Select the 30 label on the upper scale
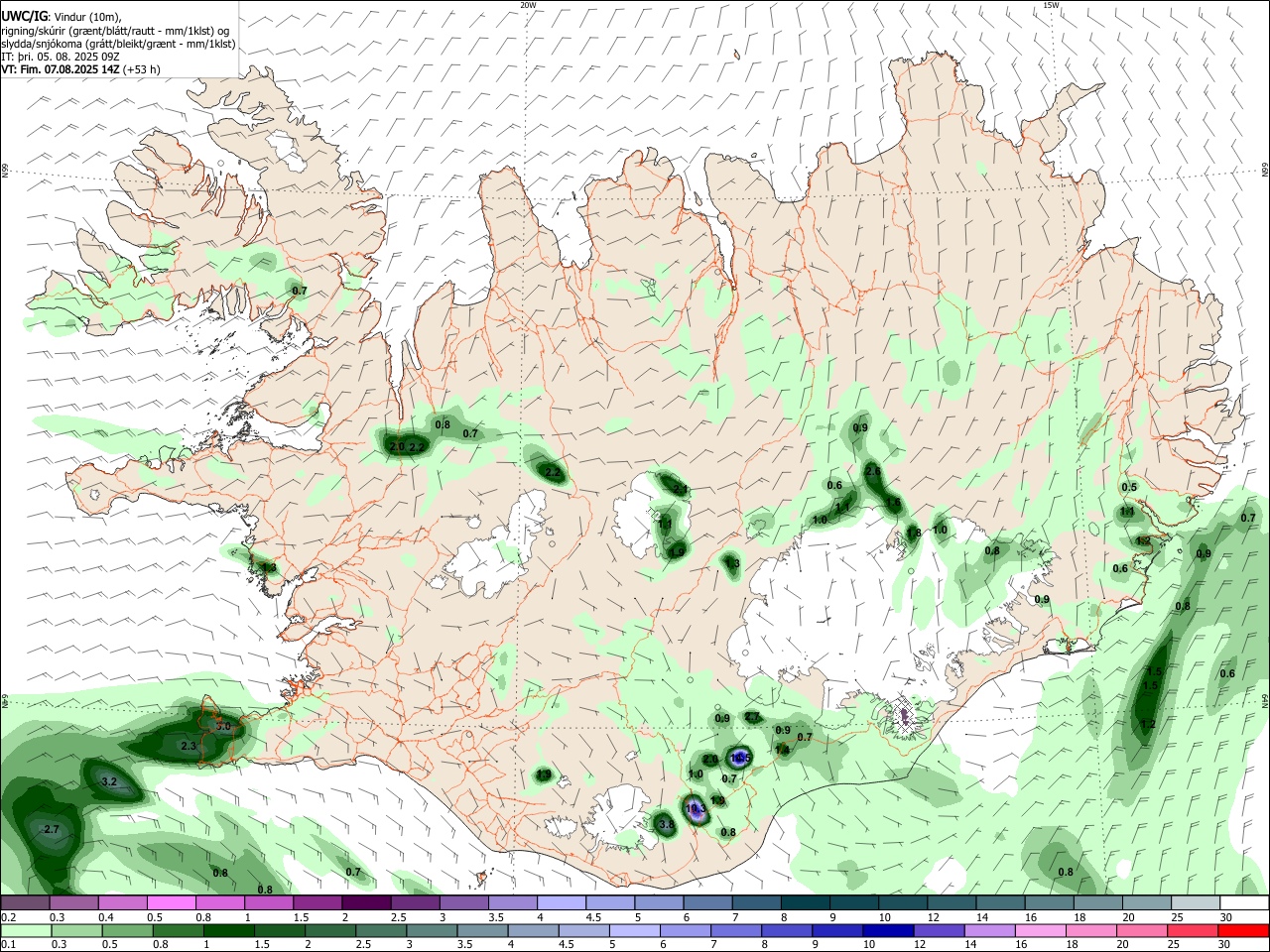This screenshot has width=1270, height=952. [1226, 917]
